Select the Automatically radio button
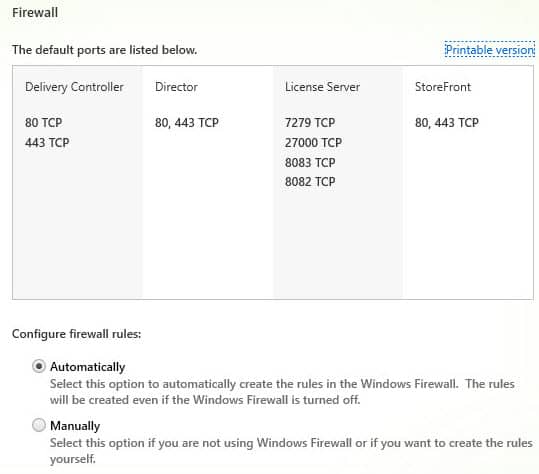 (x=39, y=366)
